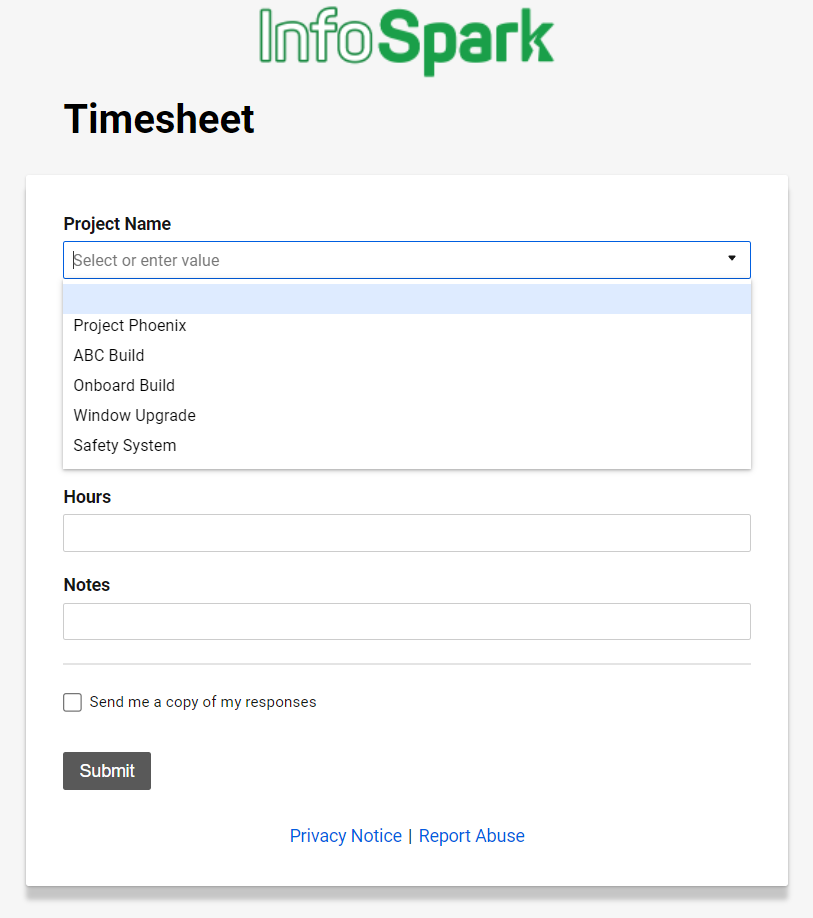Select the blank highlighted option in the list
Image resolution: width=813 pixels, height=918 pixels.
point(406,299)
